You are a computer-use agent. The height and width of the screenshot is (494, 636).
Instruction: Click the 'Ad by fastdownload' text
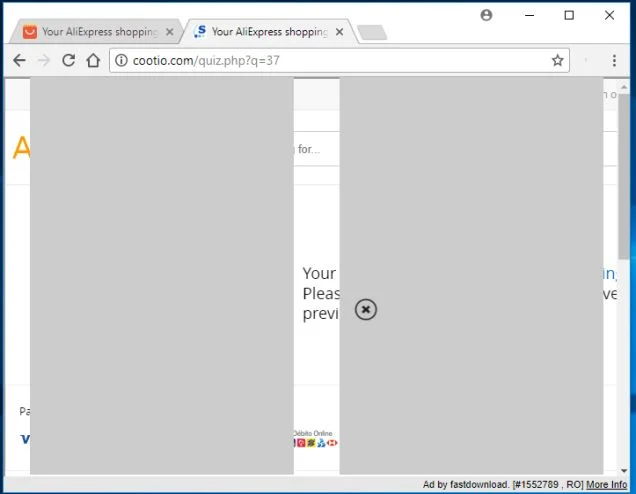pyautogui.click(x=465, y=484)
